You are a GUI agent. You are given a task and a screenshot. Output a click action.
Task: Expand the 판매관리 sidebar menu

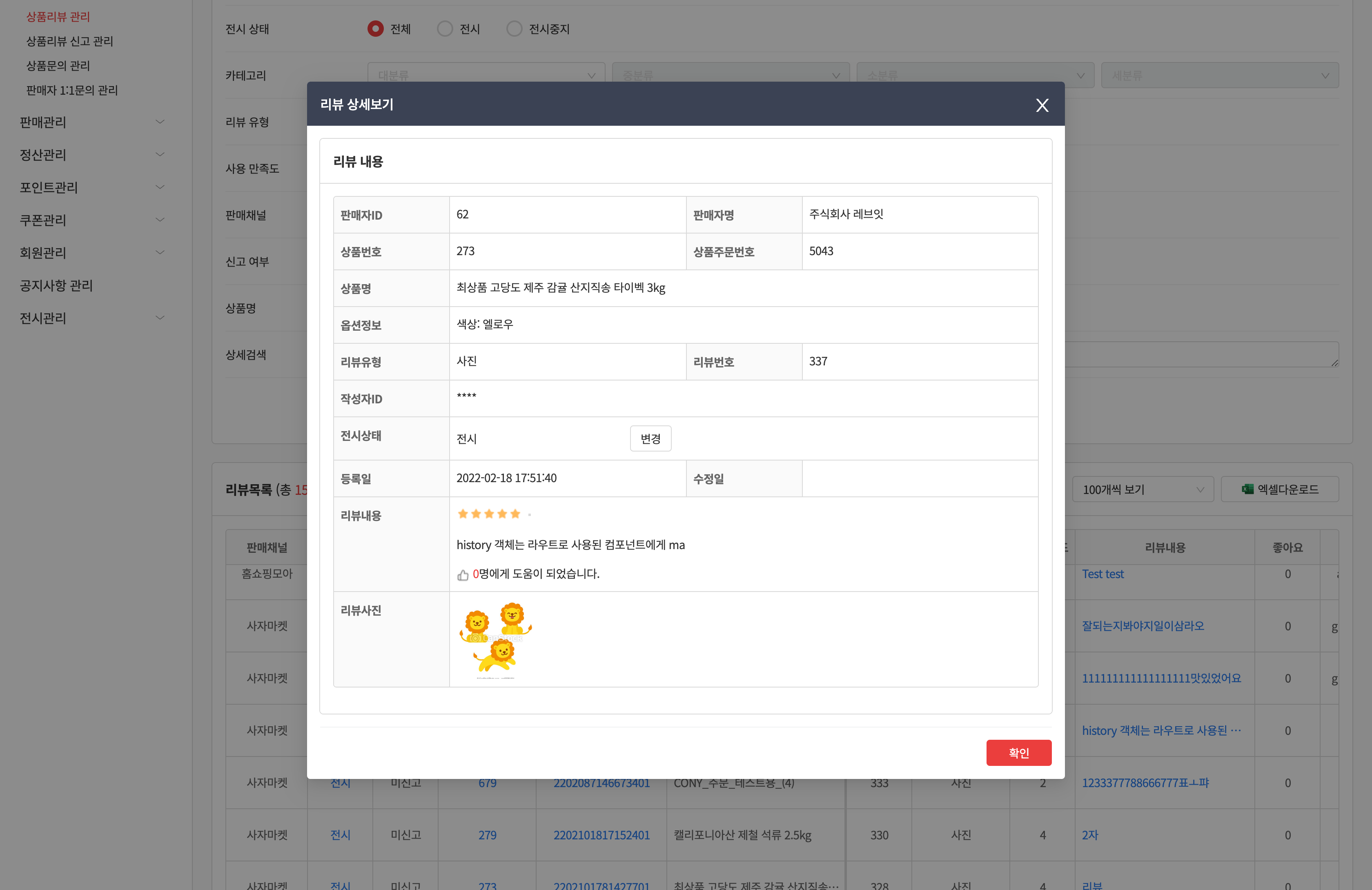click(92, 122)
